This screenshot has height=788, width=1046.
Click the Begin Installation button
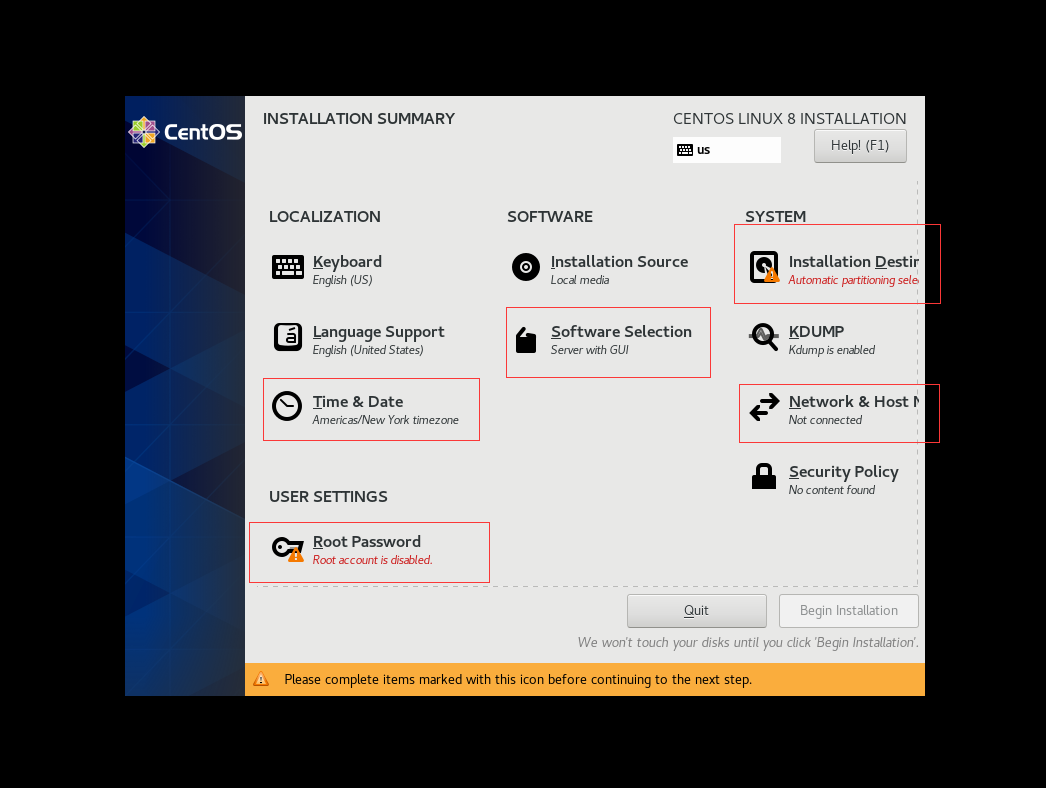pos(849,611)
